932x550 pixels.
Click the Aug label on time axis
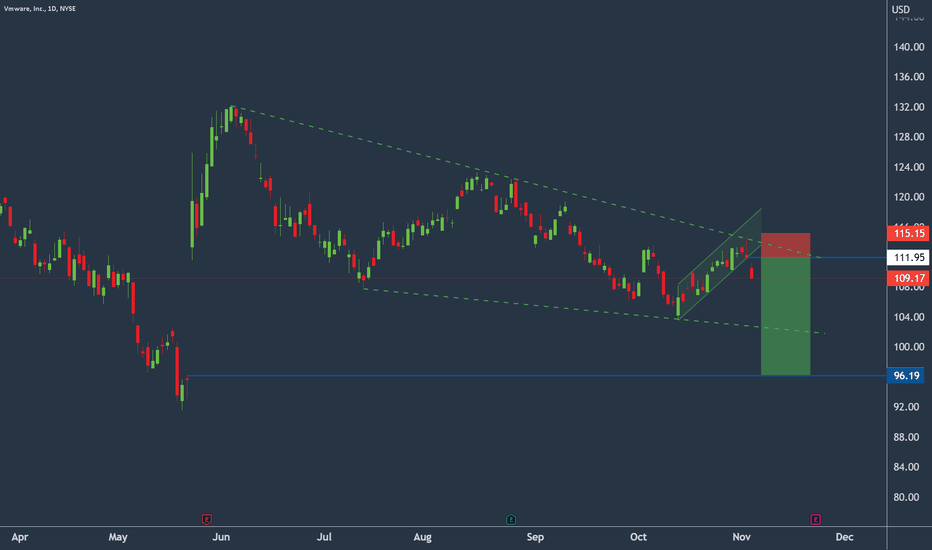pos(423,537)
